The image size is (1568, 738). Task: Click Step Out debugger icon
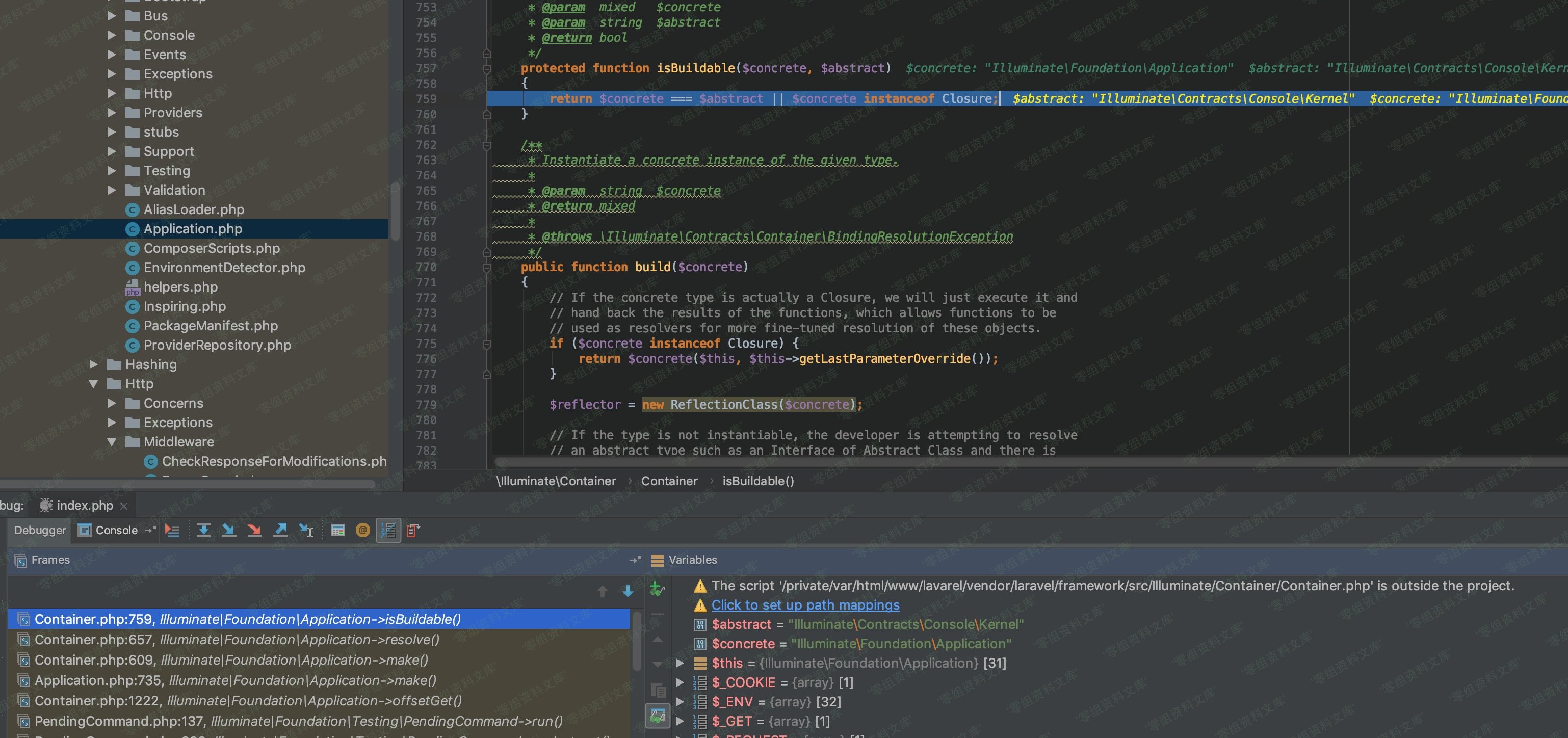[x=280, y=531]
